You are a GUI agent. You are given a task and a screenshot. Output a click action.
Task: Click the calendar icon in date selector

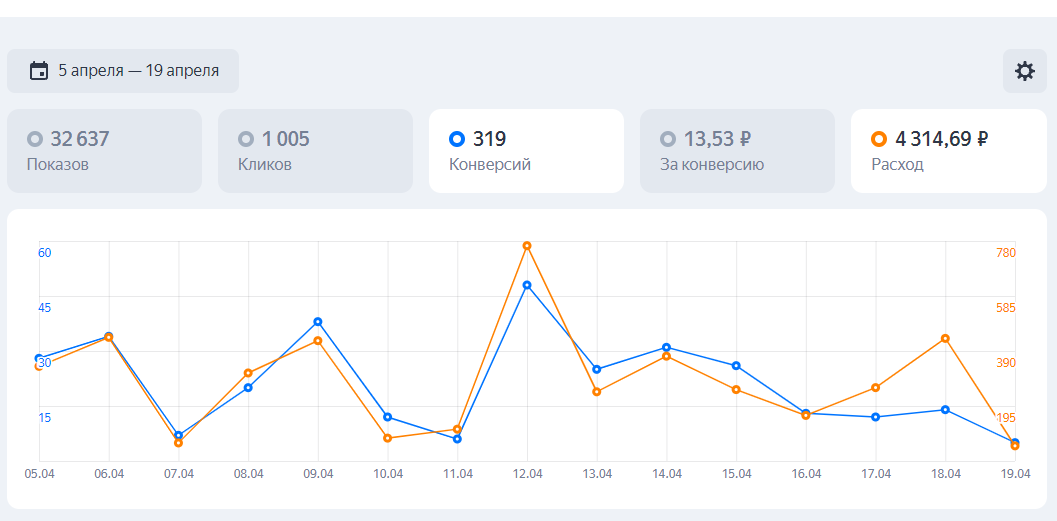coord(39,71)
